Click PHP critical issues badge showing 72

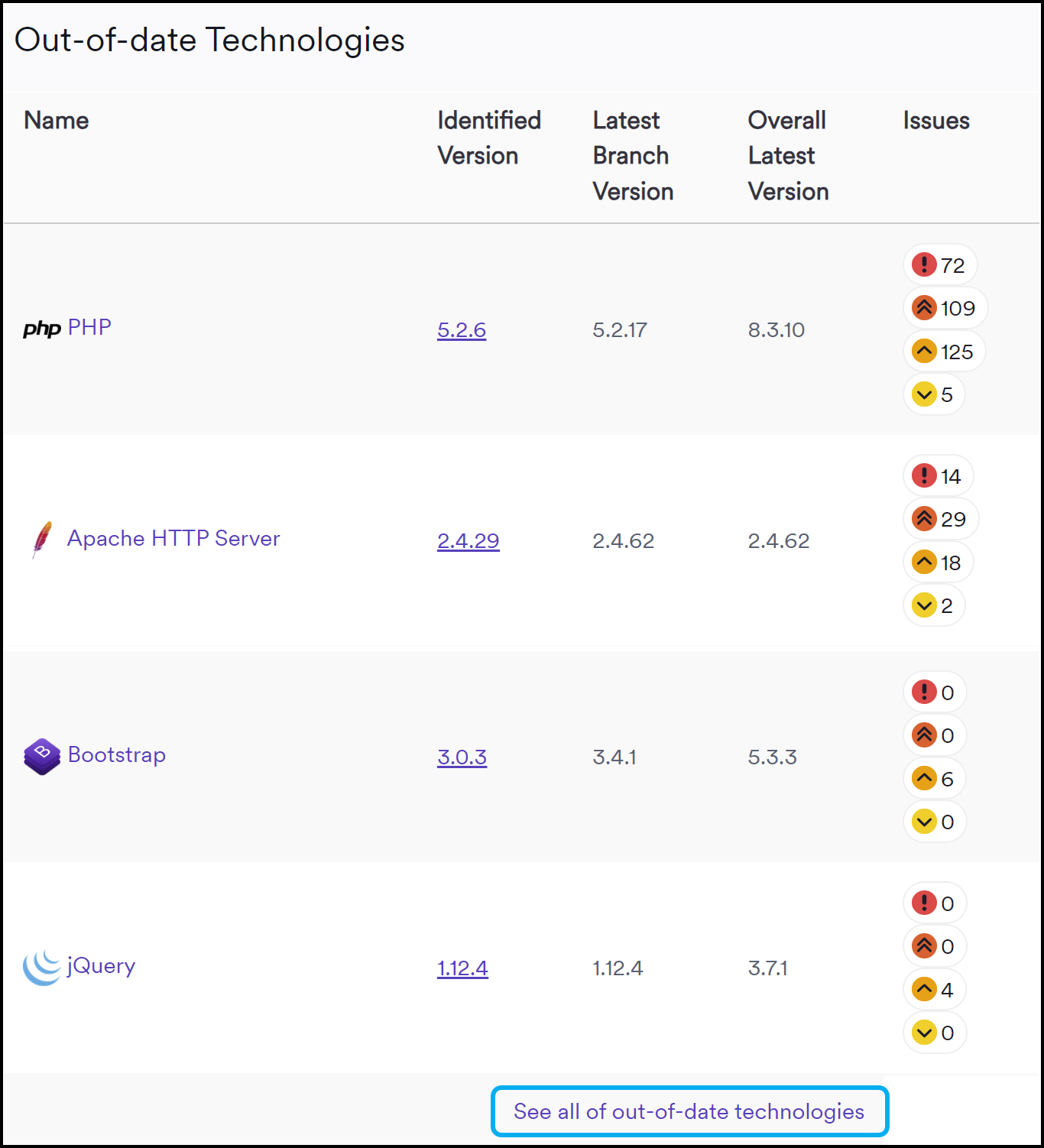pos(940,265)
